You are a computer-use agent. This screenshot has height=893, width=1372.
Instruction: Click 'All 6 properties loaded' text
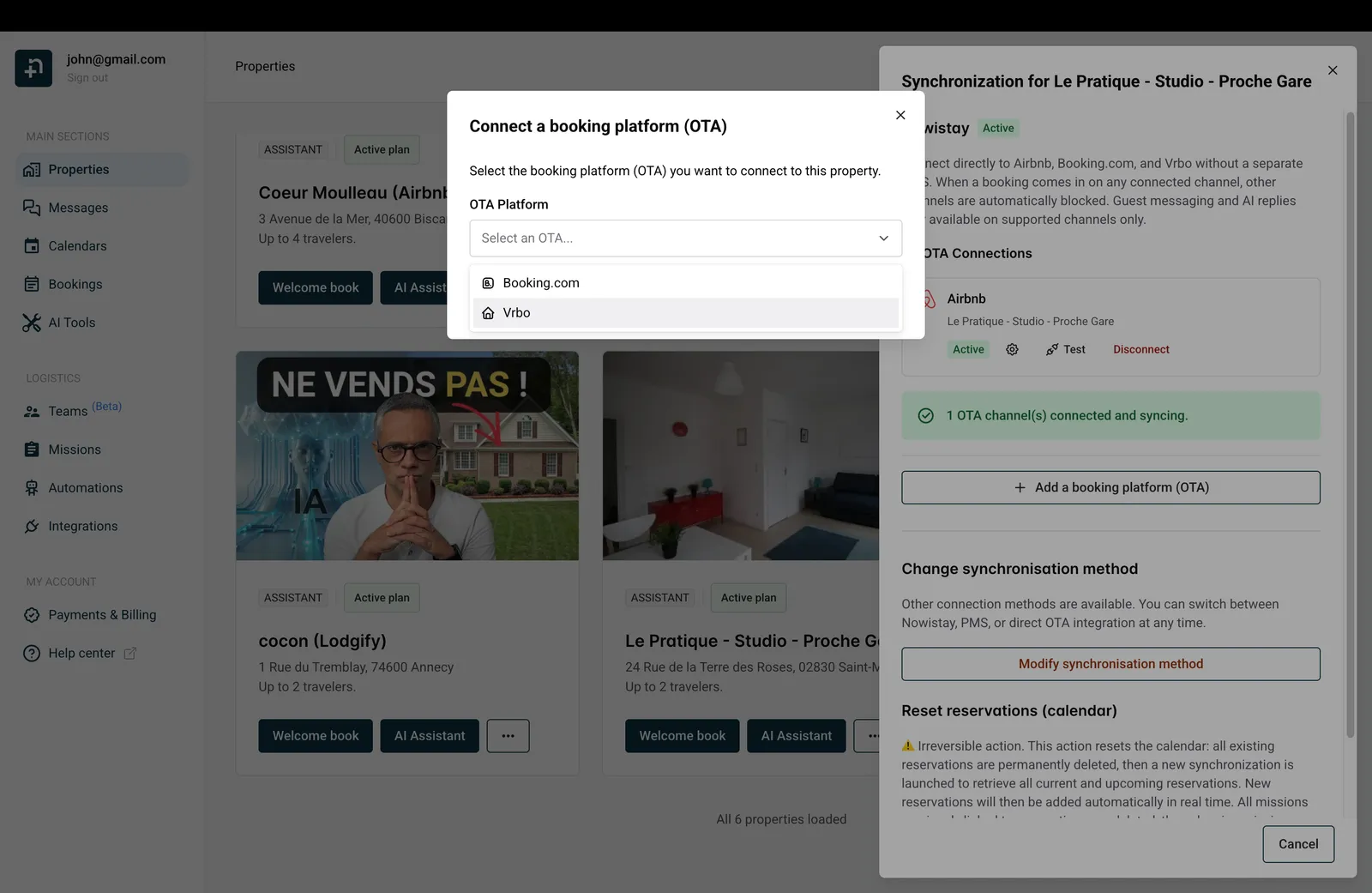[x=781, y=819]
